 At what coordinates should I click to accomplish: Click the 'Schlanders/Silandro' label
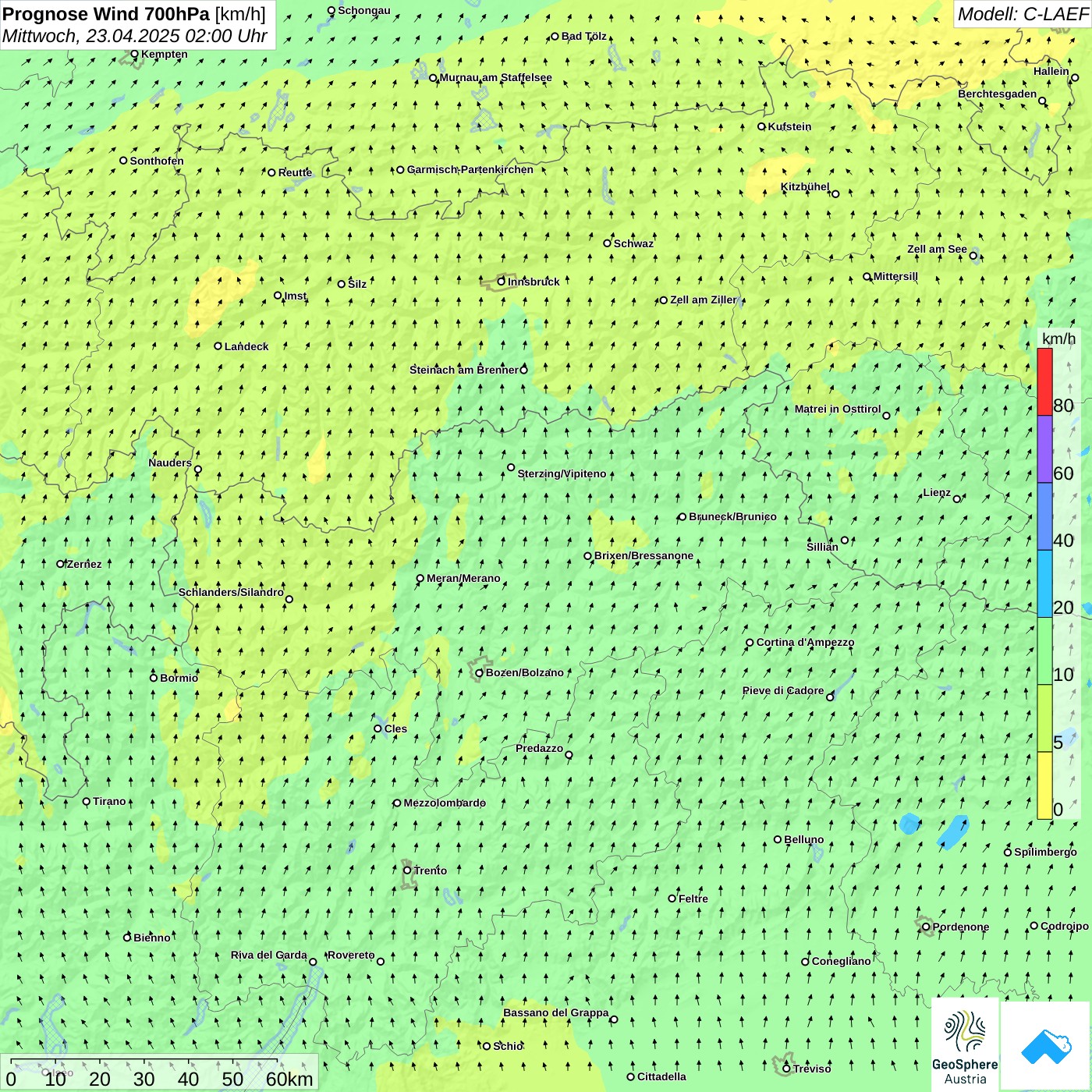click(231, 592)
